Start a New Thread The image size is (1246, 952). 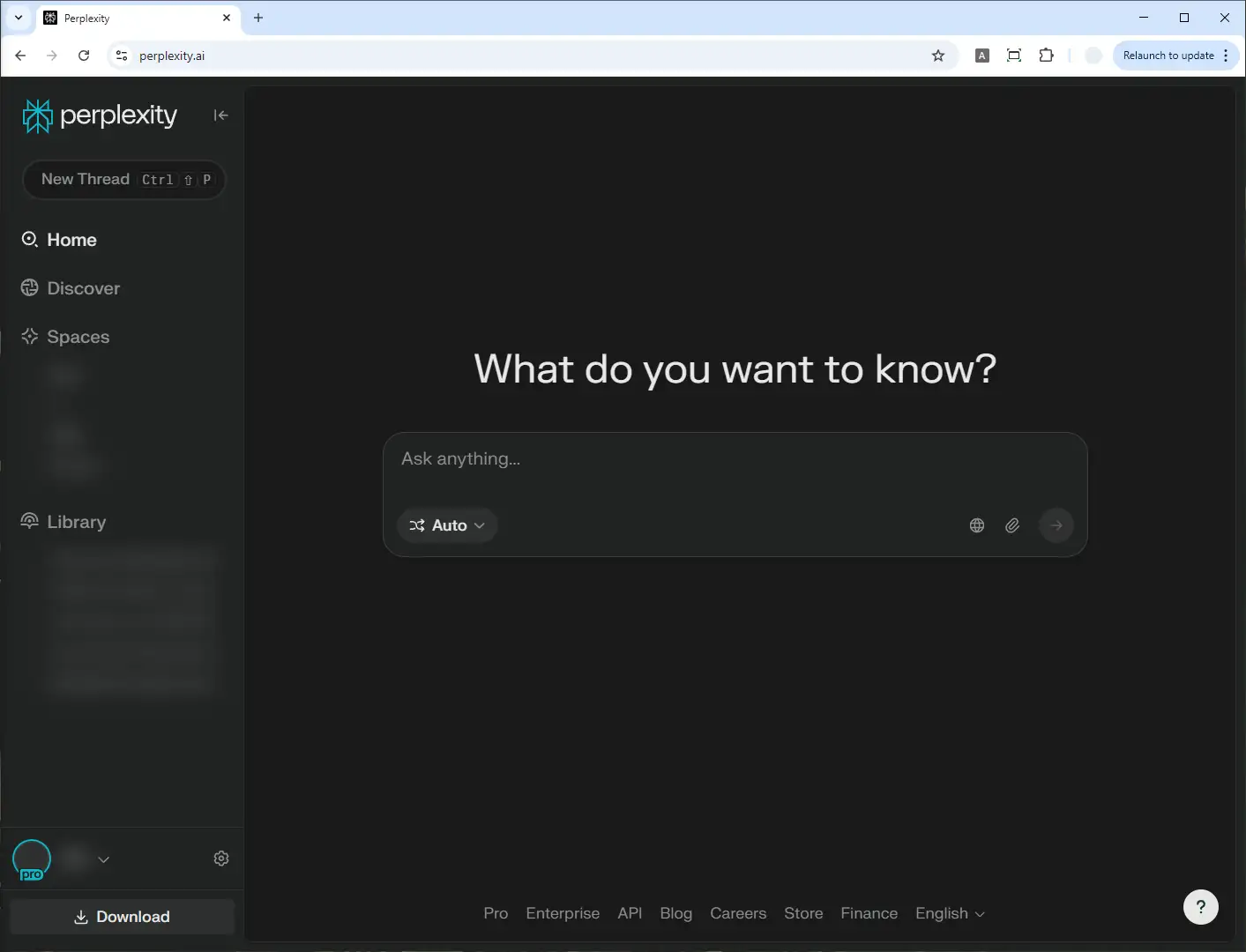point(124,180)
